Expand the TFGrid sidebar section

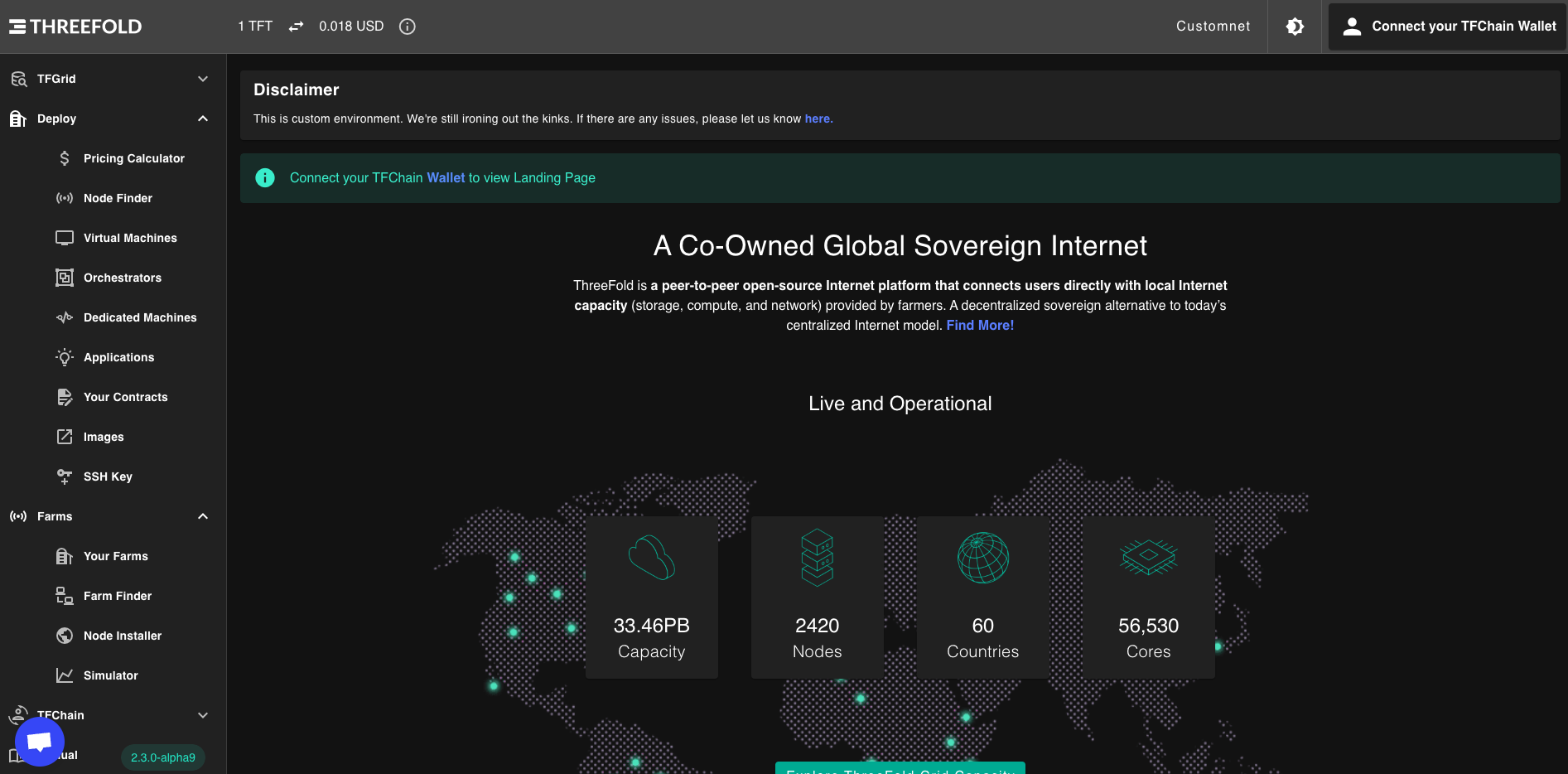click(x=203, y=79)
